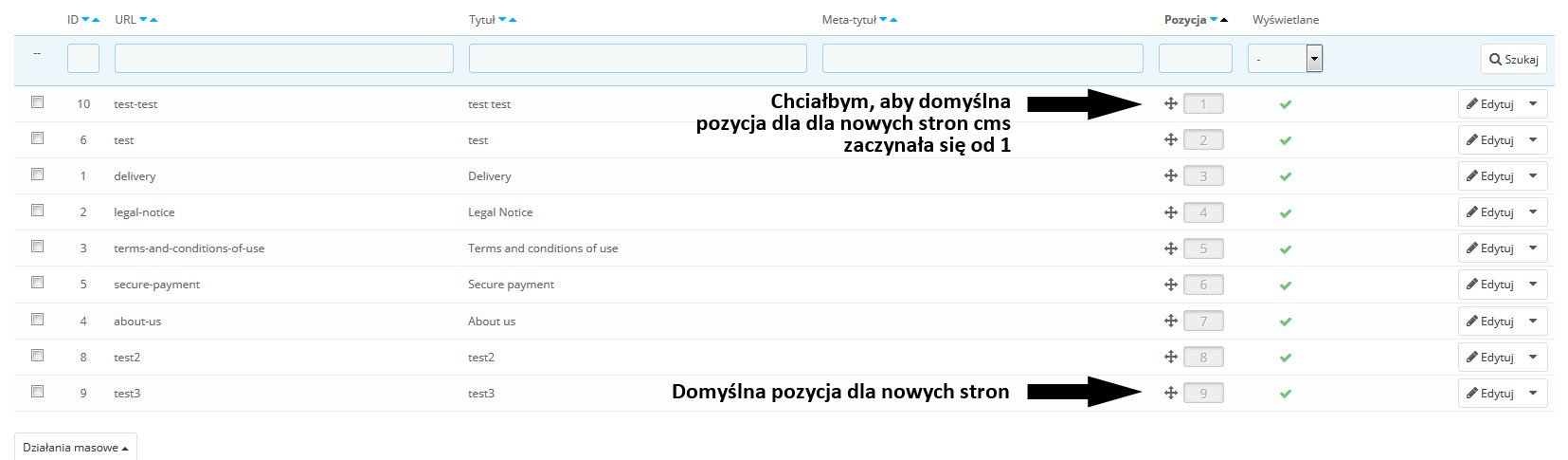This screenshot has height=460, width=1568.
Task: Toggle displayed status checkmark for about-us
Action: pos(1286,322)
